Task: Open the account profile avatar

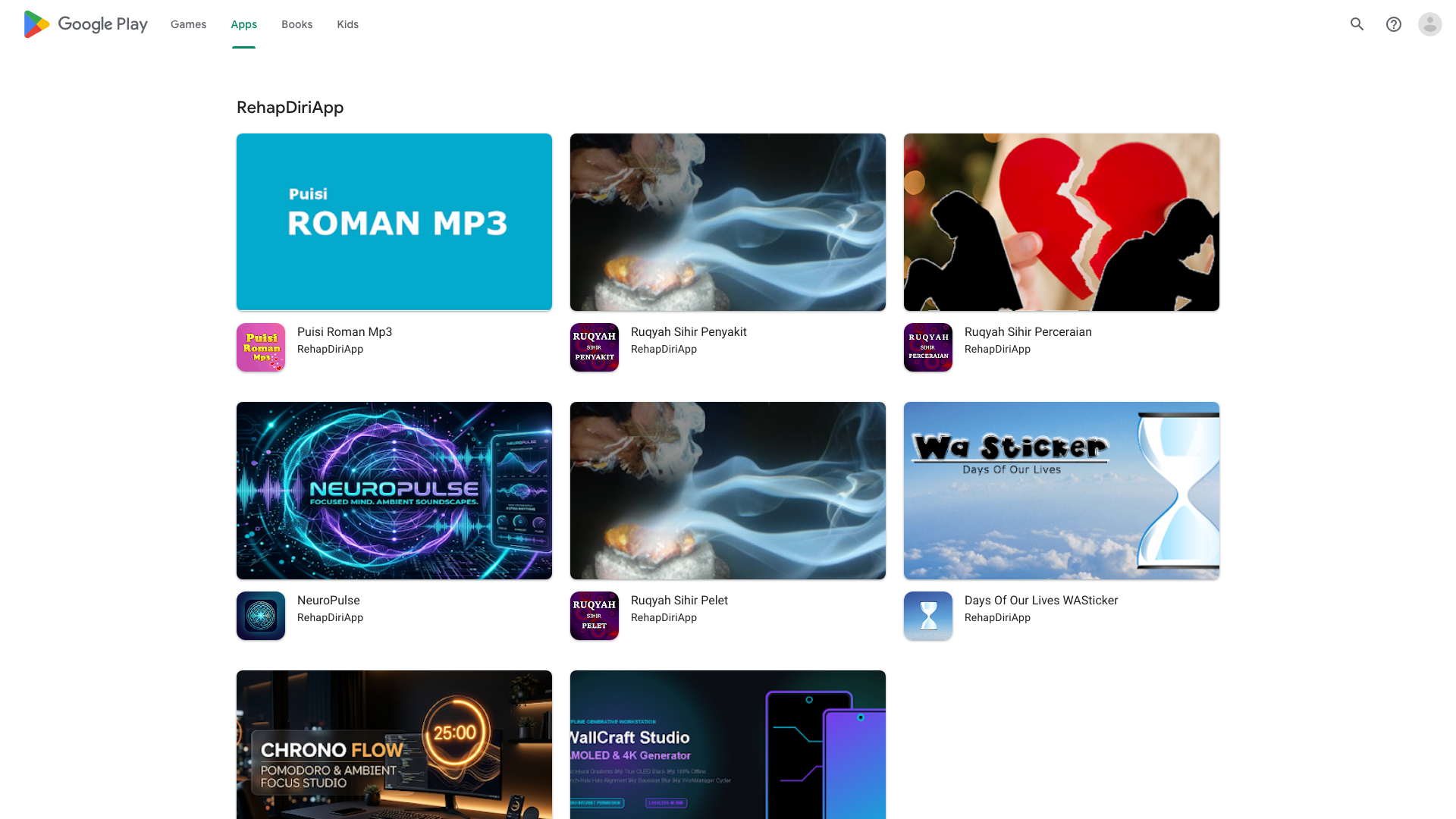Action: (1430, 24)
